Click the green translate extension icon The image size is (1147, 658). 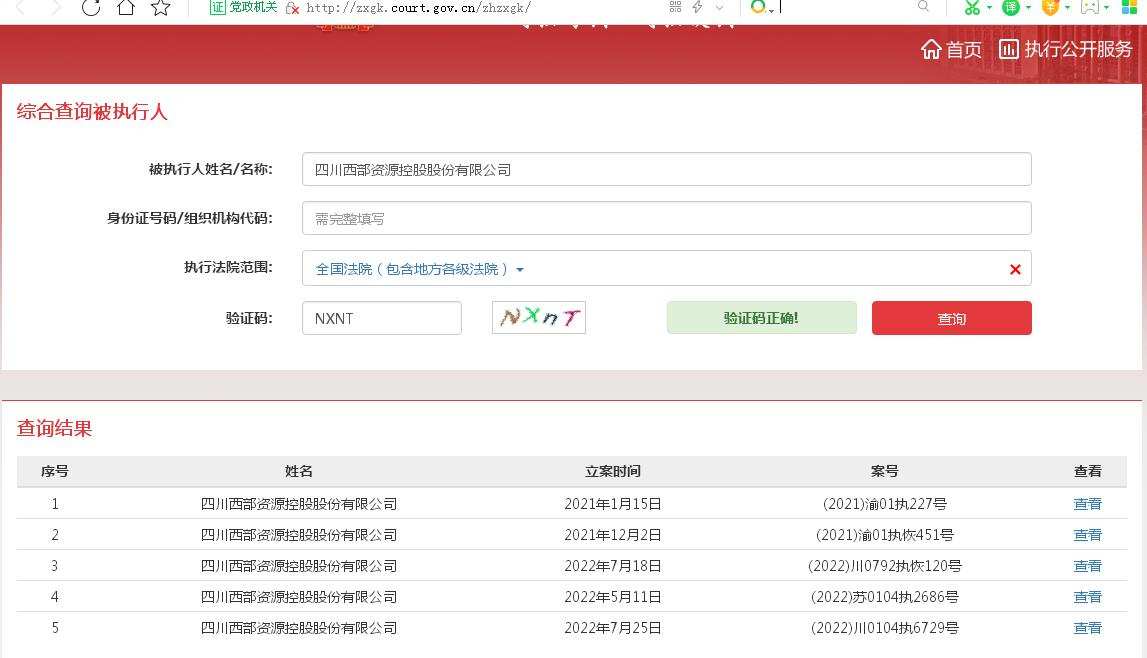tap(1010, 7)
